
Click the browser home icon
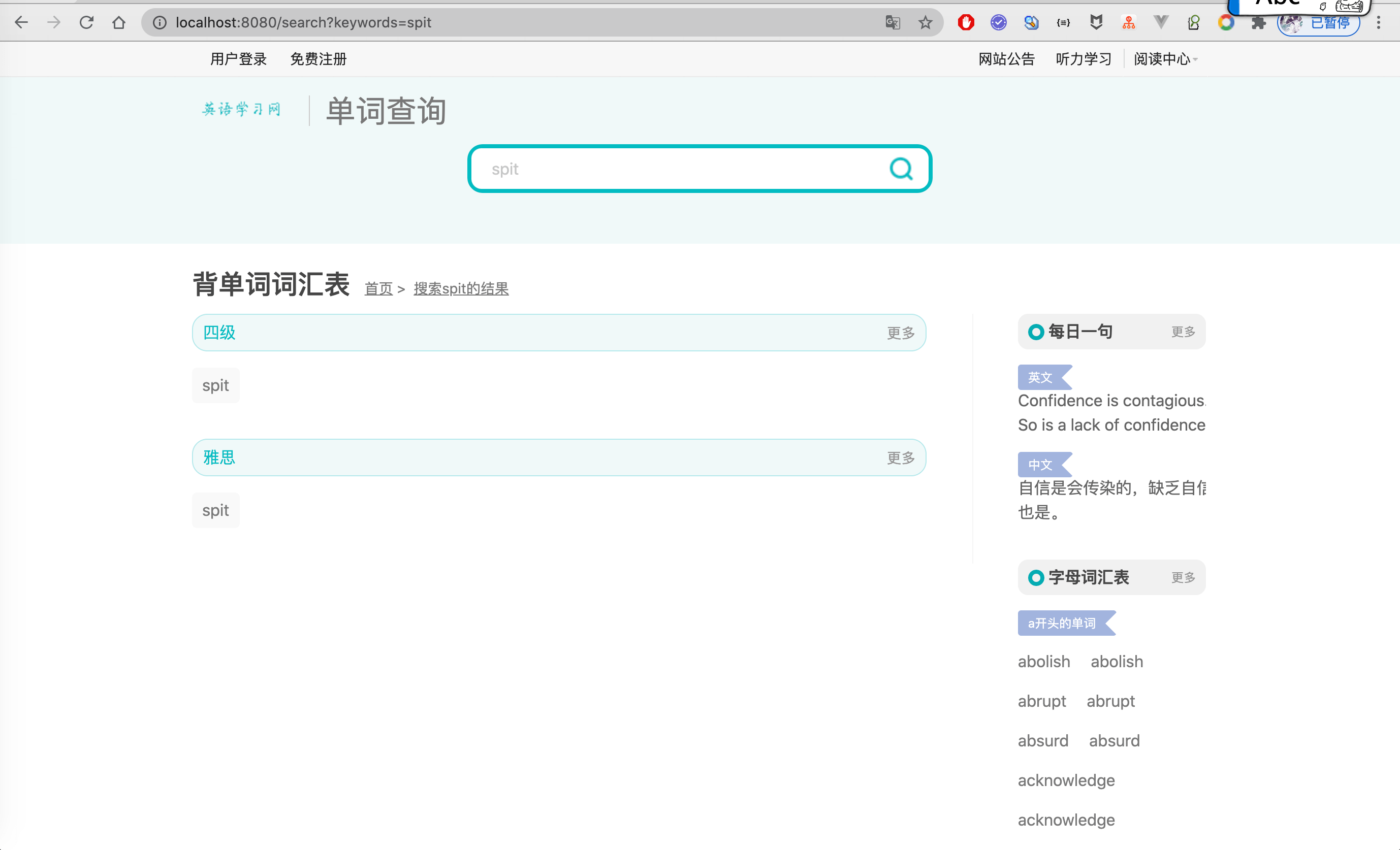[119, 23]
